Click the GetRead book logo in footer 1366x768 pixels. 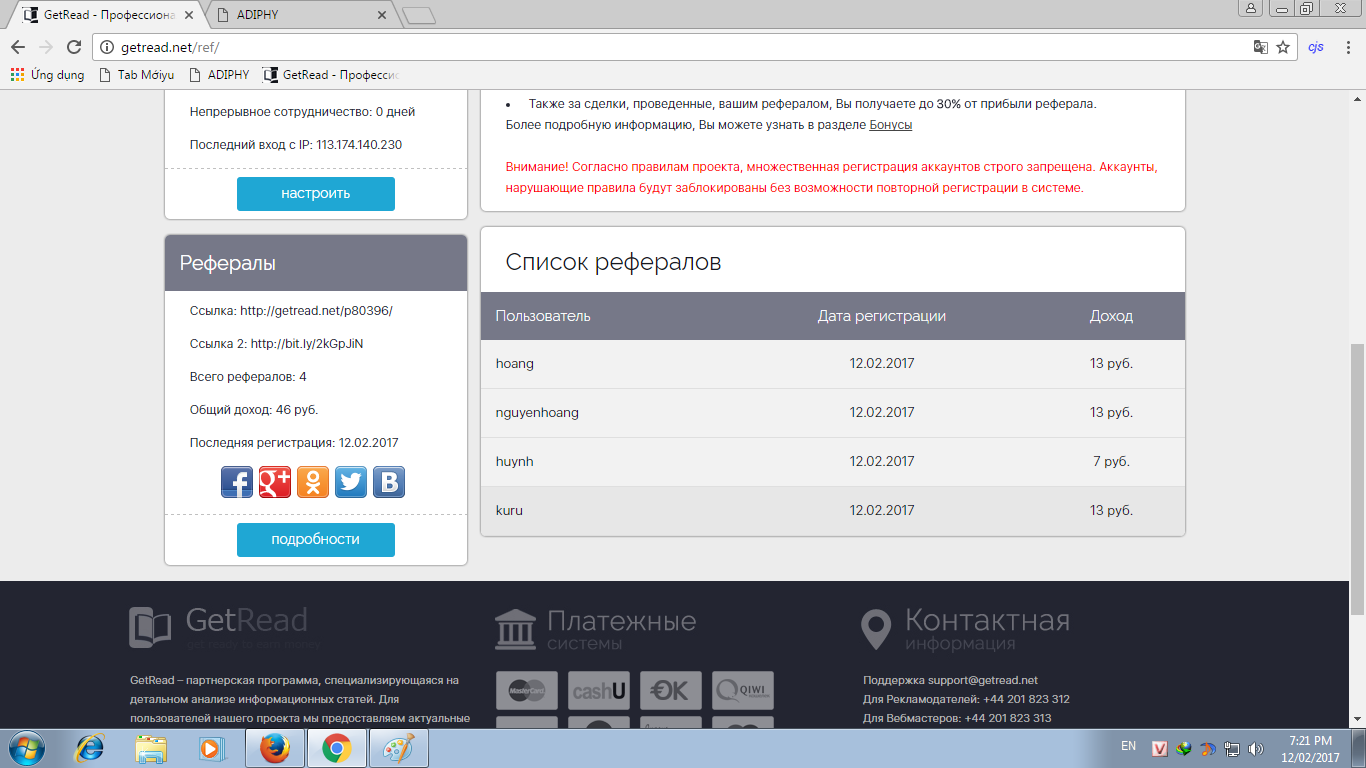(x=150, y=628)
